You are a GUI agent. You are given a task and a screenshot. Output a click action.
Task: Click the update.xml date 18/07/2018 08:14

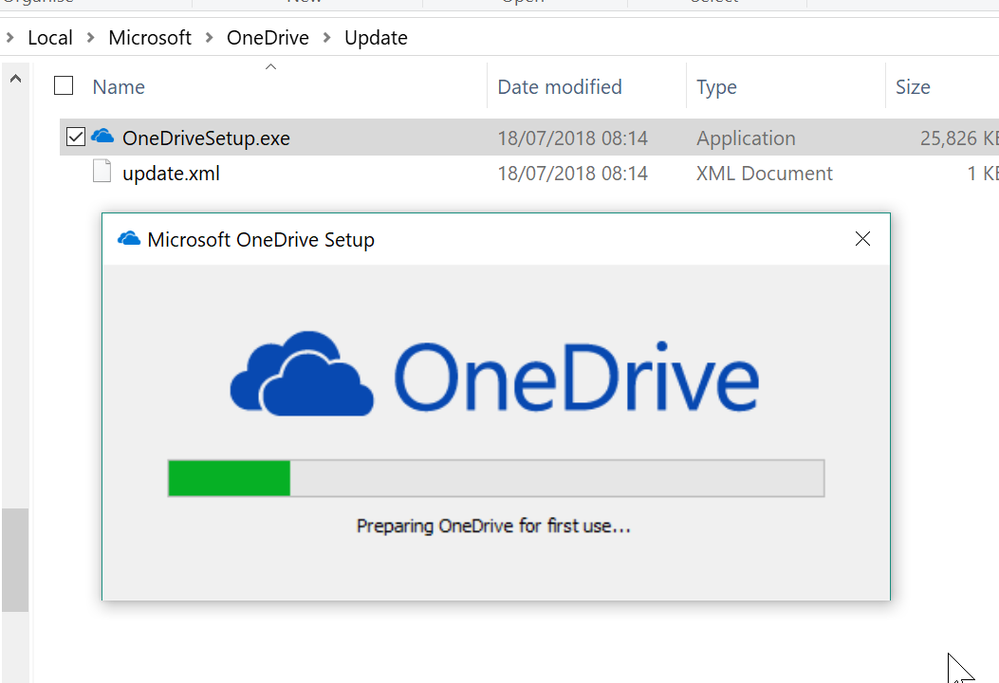[x=572, y=173]
